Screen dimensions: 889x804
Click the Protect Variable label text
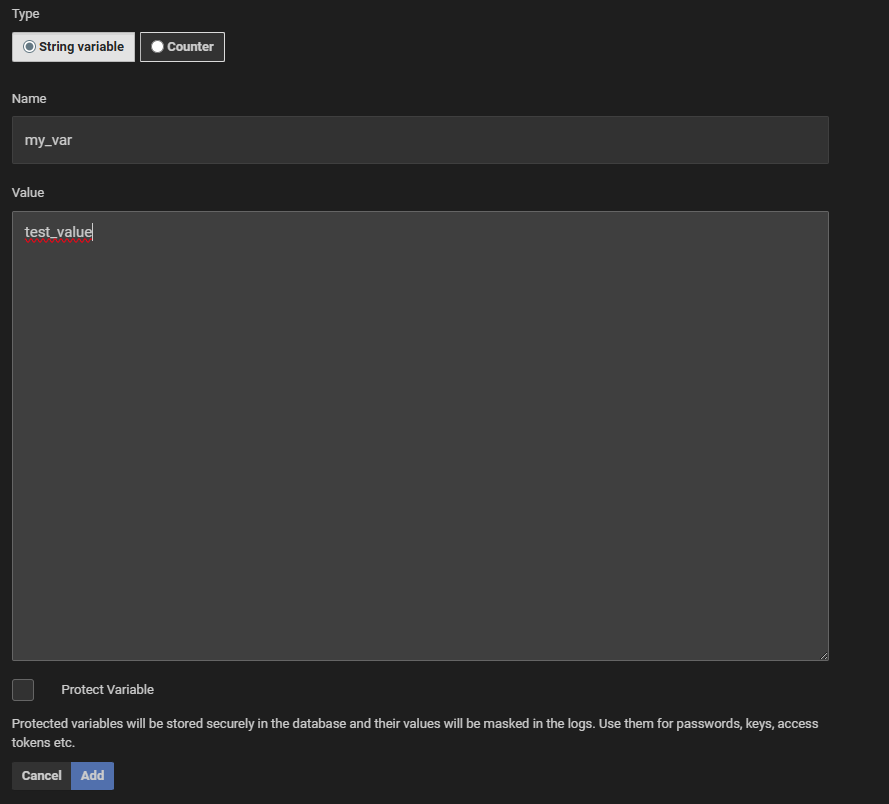[x=107, y=689]
